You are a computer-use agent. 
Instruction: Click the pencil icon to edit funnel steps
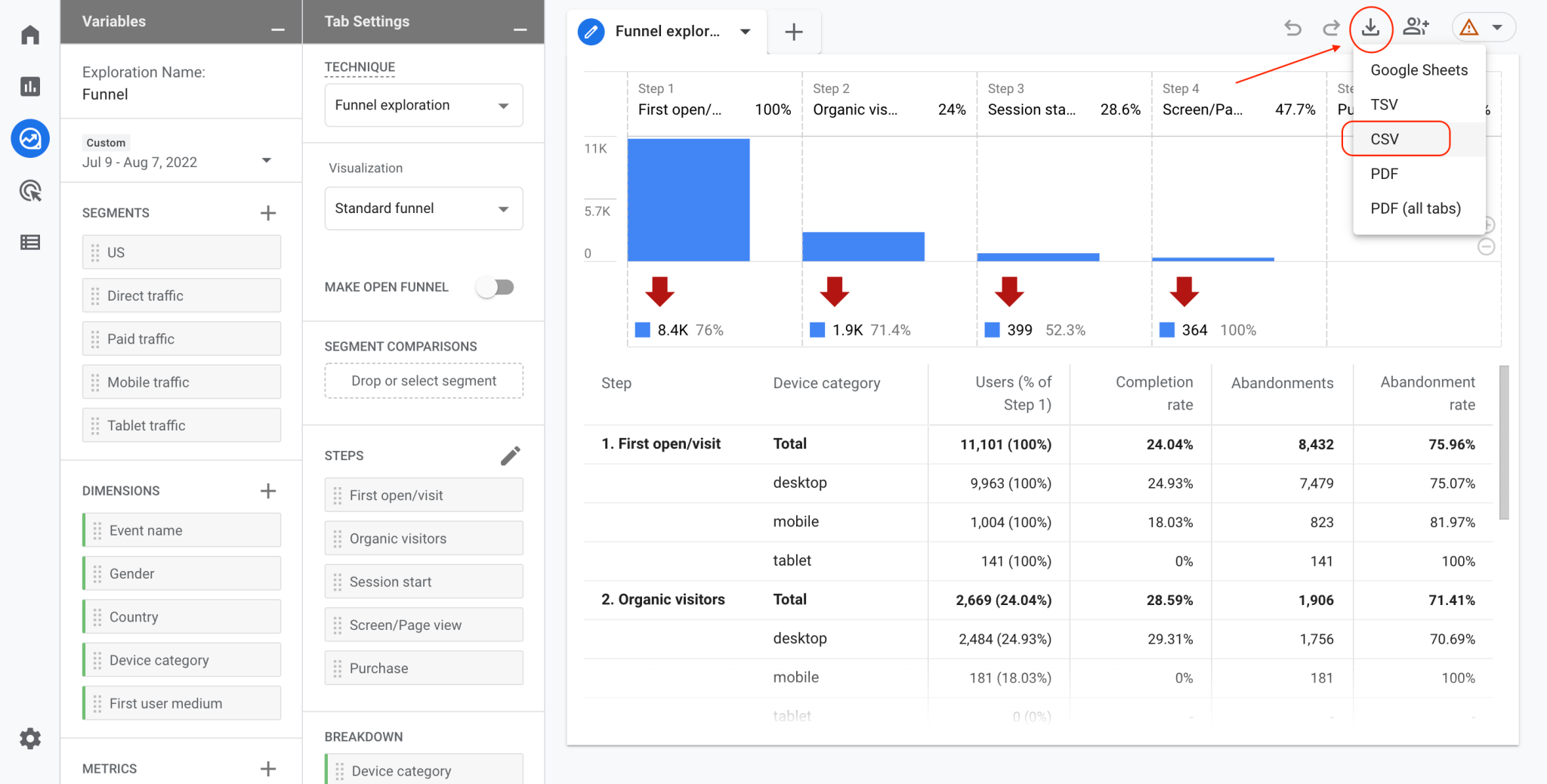pyautogui.click(x=511, y=455)
